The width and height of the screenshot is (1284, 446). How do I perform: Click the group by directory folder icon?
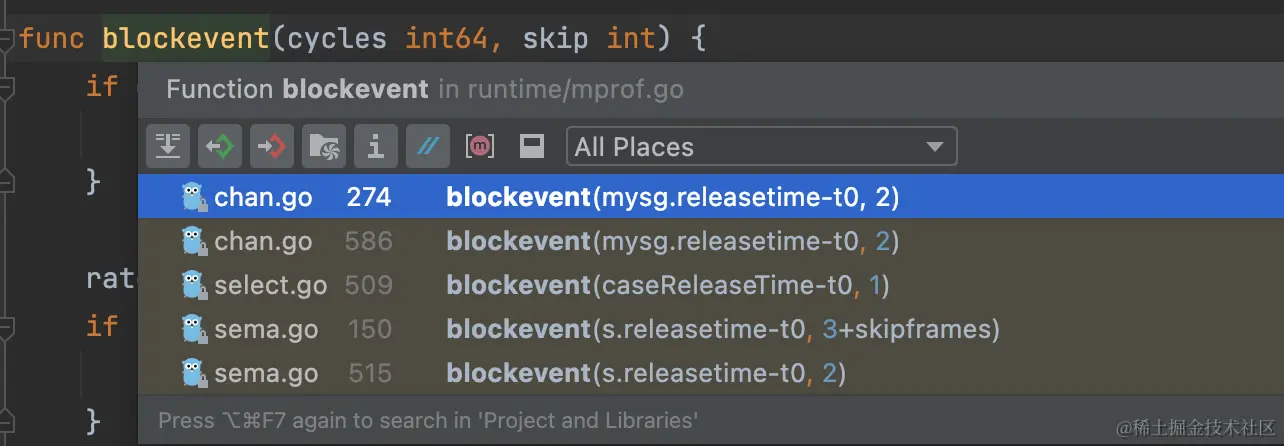(324, 147)
